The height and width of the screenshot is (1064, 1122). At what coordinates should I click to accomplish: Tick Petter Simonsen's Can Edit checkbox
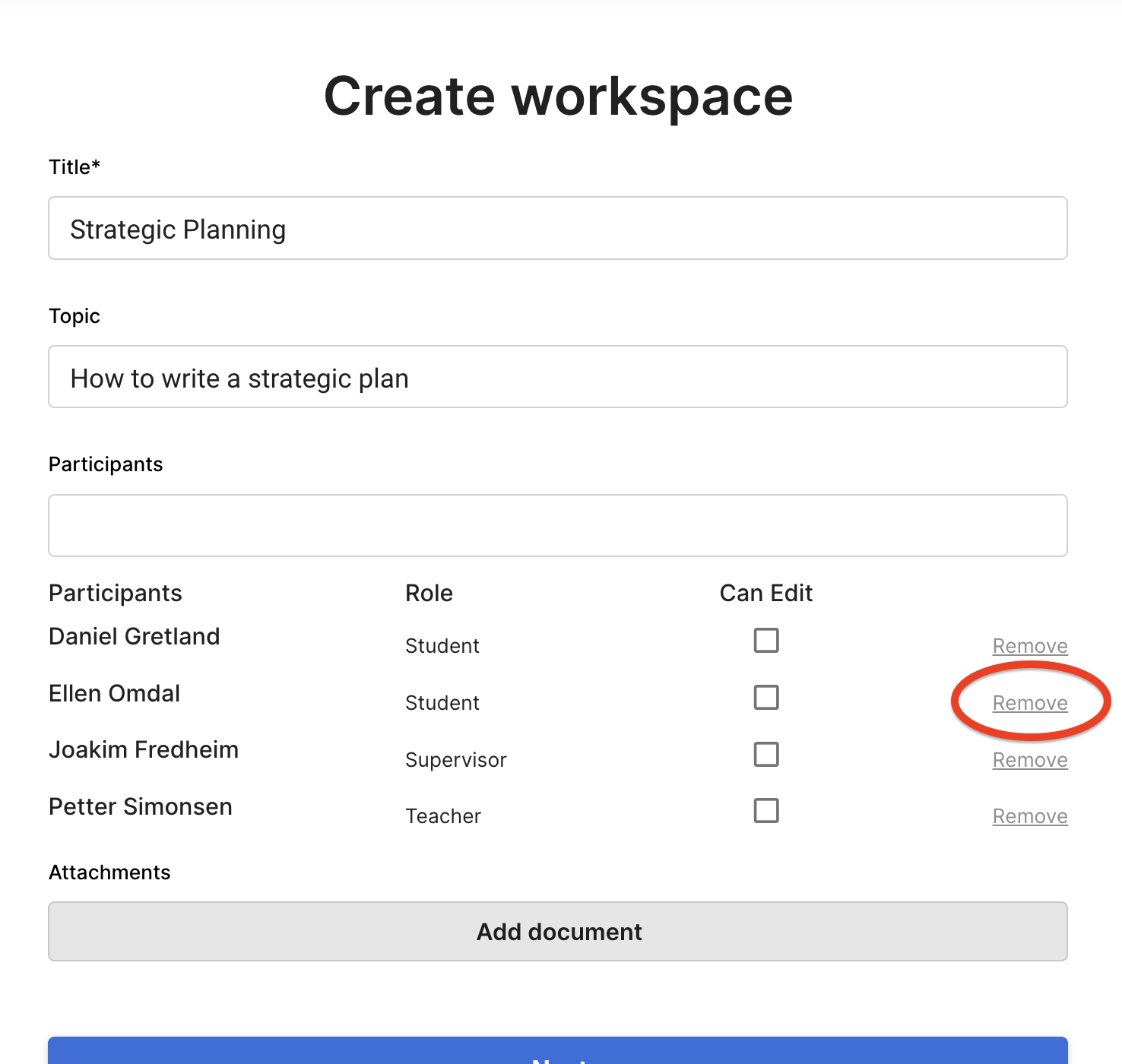point(765,811)
